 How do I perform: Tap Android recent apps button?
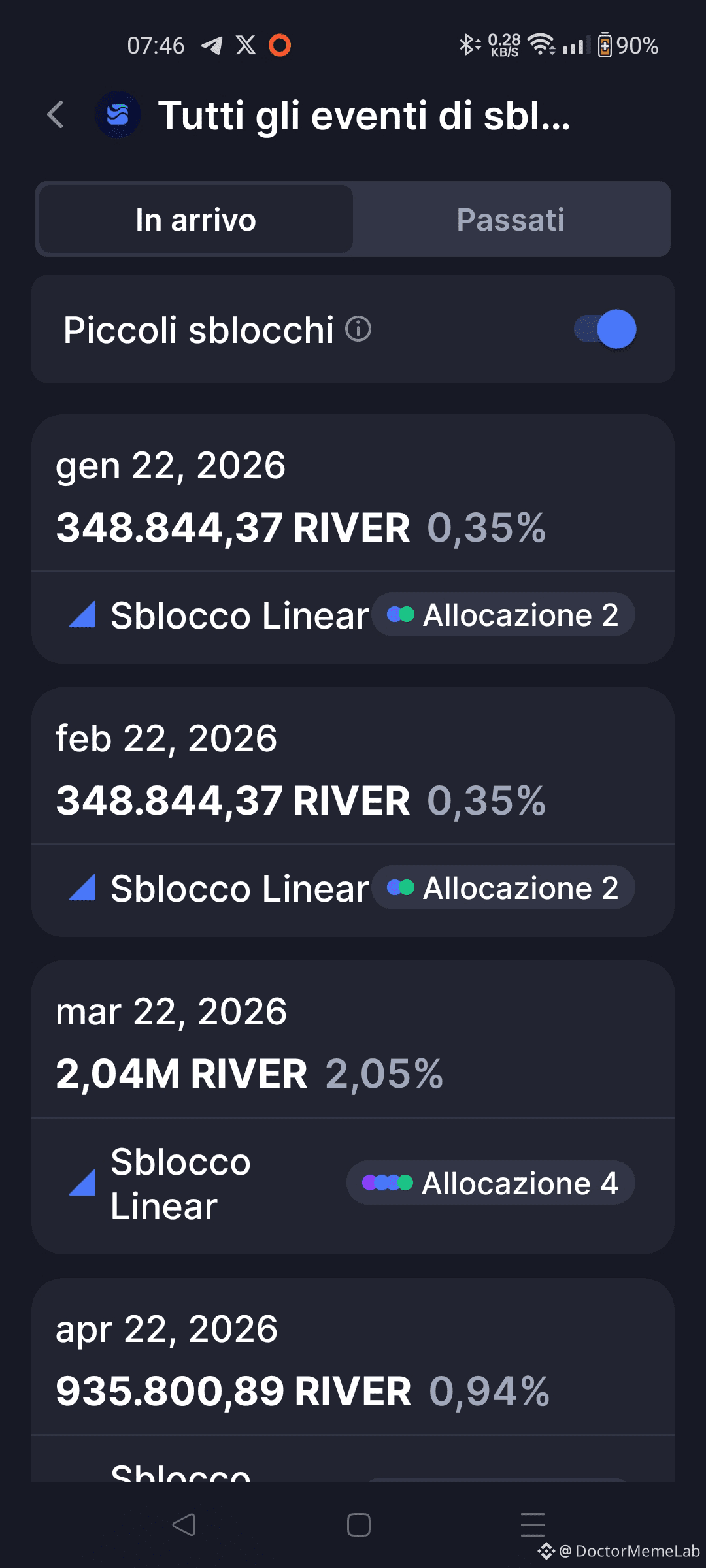click(x=533, y=1525)
